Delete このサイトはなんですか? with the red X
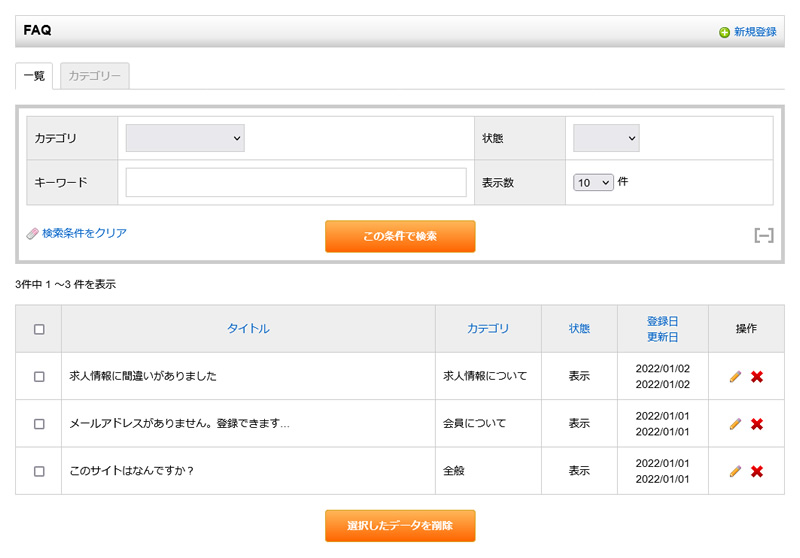The height and width of the screenshot is (558, 800). 757,471
